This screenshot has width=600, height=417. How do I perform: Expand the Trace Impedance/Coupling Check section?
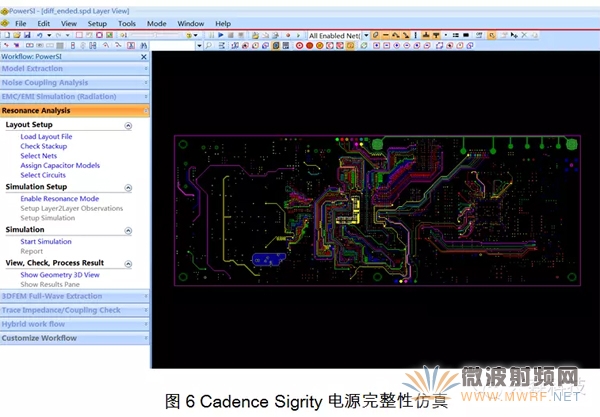[x=75, y=310]
